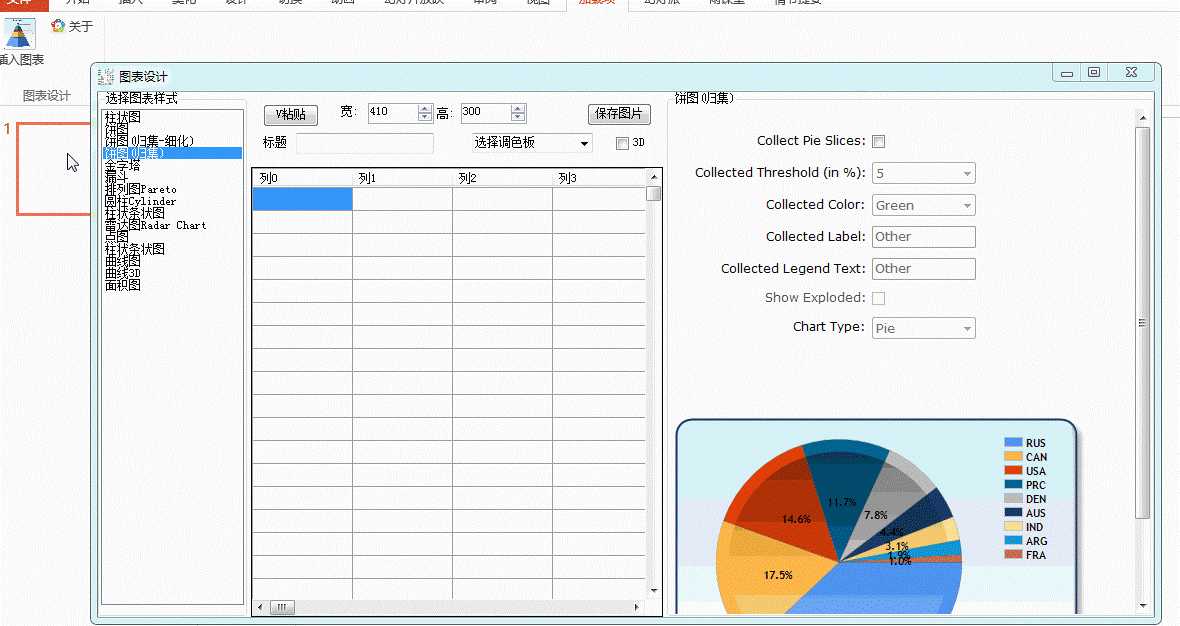Click the settings panel scroll-up arrow
Image resolution: width=1180 pixels, height=626 pixels.
[1142, 118]
